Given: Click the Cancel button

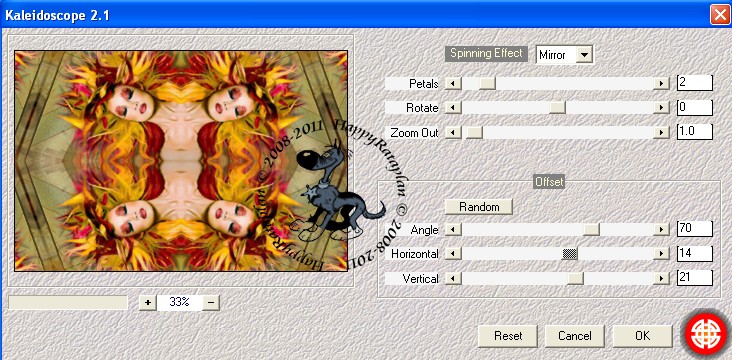Looking at the screenshot, I should 575,336.
